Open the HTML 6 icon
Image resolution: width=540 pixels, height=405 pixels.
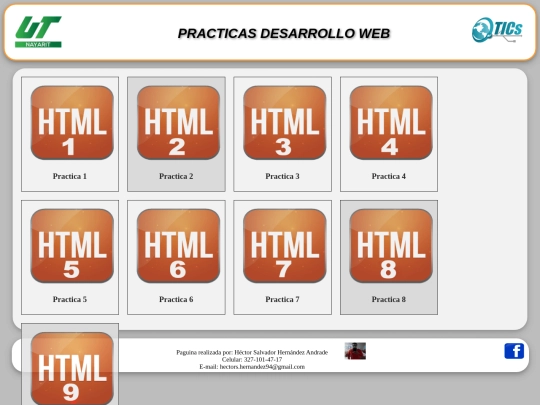[178, 246]
